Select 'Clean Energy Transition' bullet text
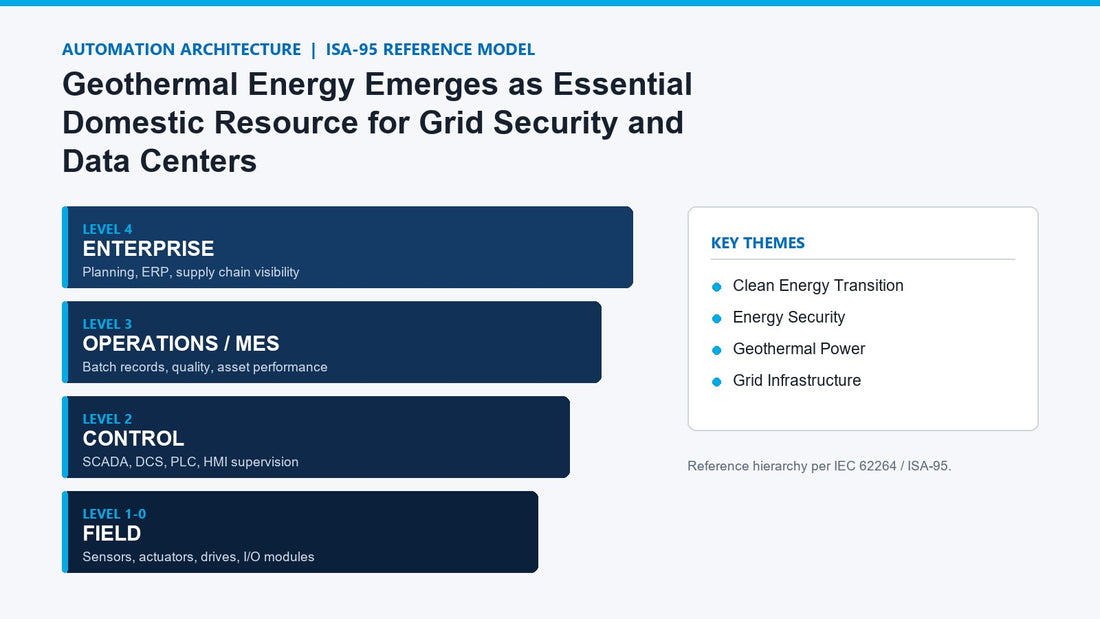This screenshot has width=1100, height=619. [818, 286]
